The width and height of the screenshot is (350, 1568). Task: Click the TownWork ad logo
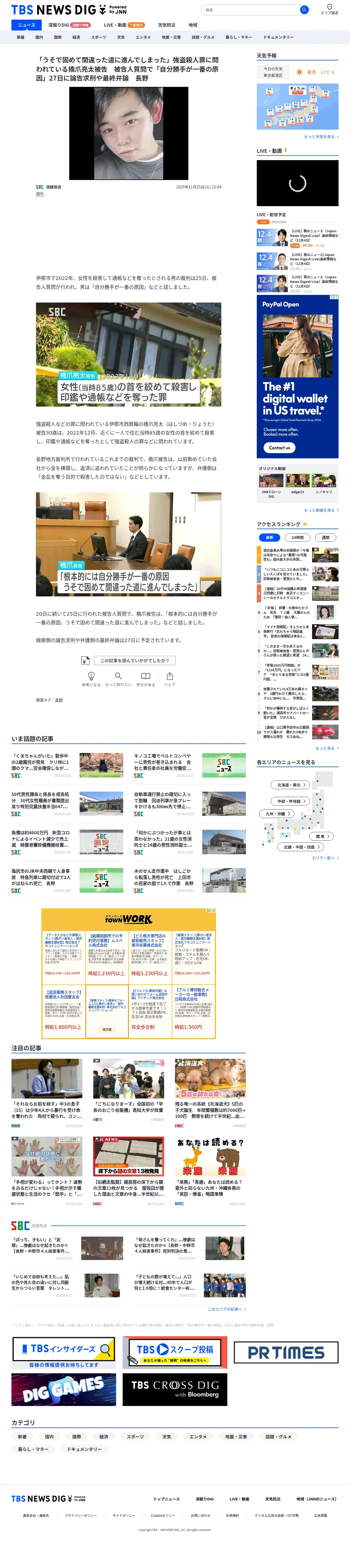tap(128, 919)
